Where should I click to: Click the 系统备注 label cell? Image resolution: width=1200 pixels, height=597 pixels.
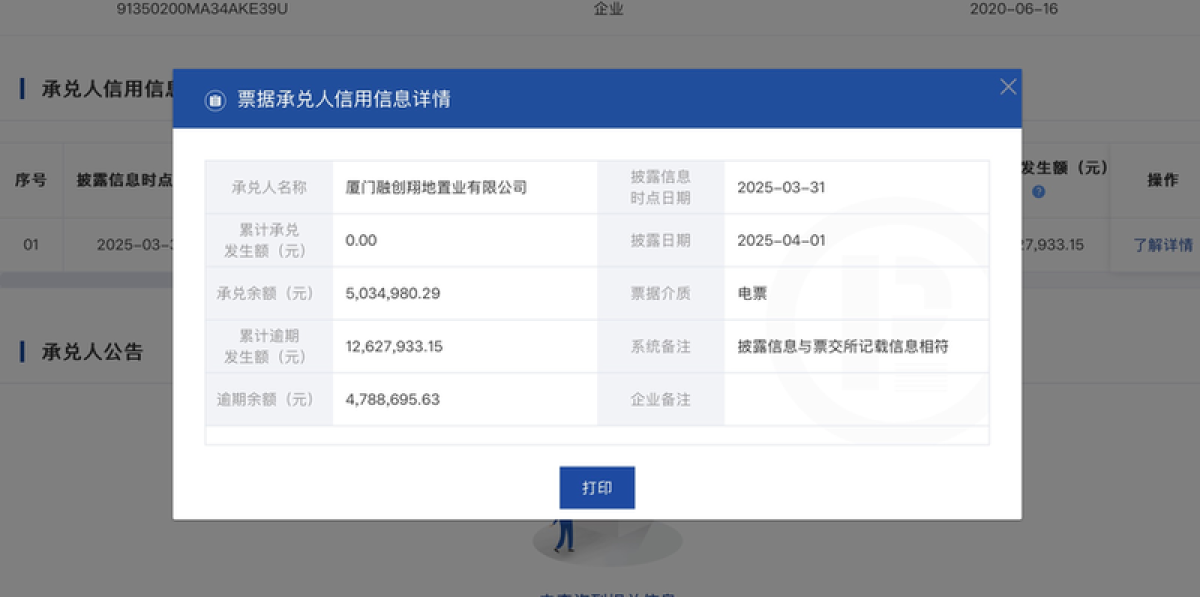(x=661, y=346)
